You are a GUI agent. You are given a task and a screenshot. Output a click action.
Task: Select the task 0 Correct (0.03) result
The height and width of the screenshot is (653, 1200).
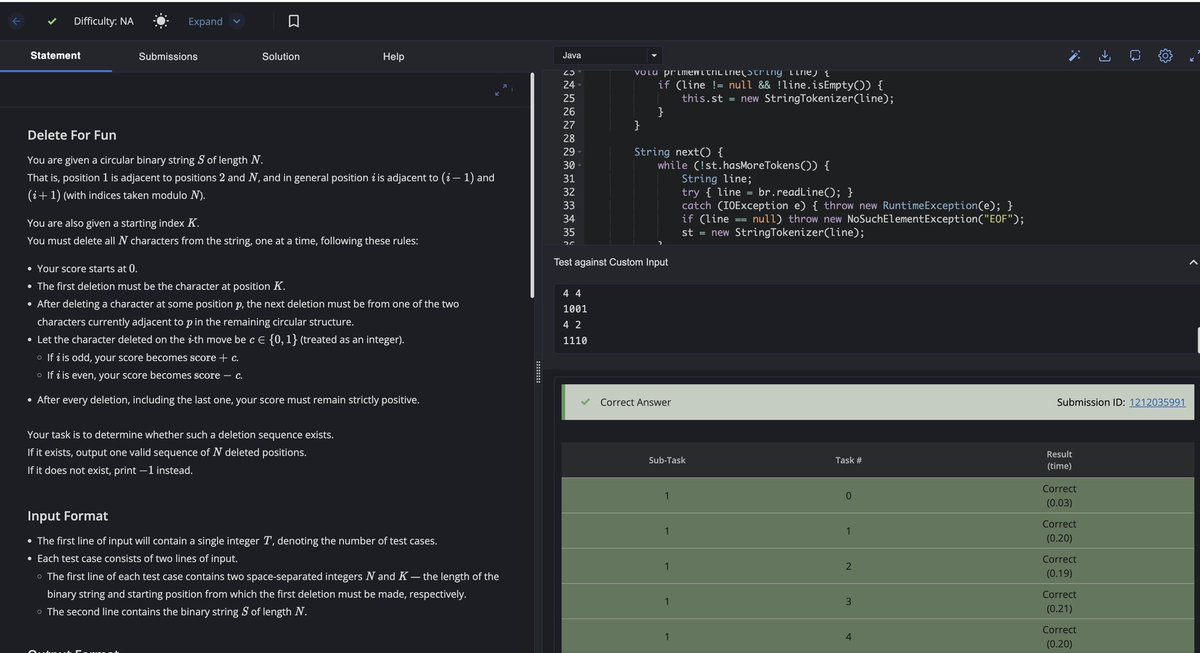[1059, 495]
